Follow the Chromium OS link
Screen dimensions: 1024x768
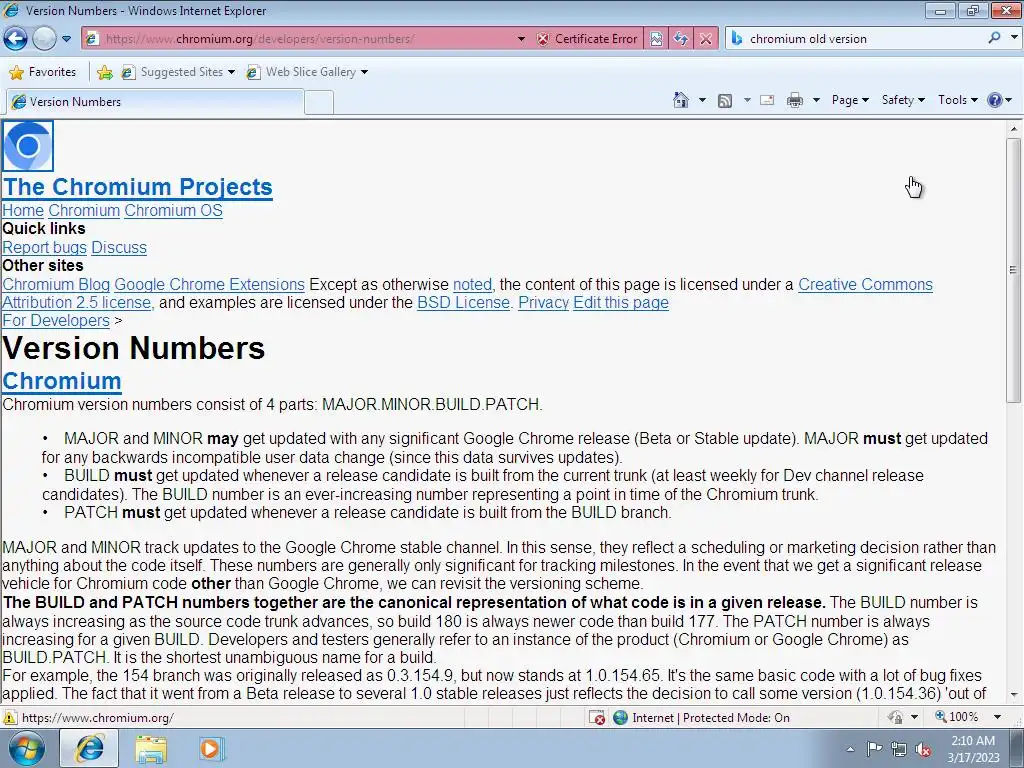tap(173, 210)
